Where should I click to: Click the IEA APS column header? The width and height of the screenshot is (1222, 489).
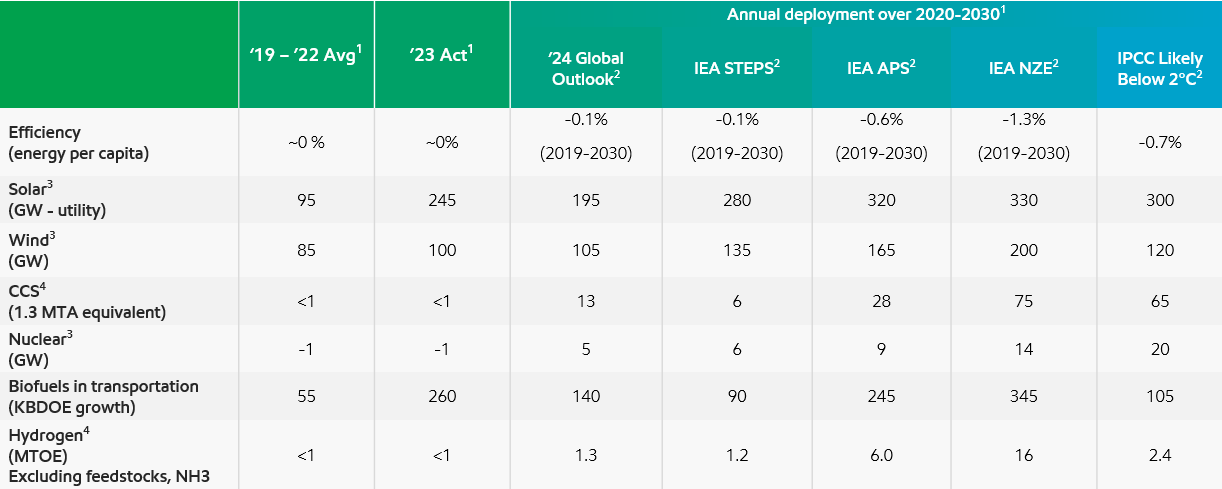tap(882, 68)
